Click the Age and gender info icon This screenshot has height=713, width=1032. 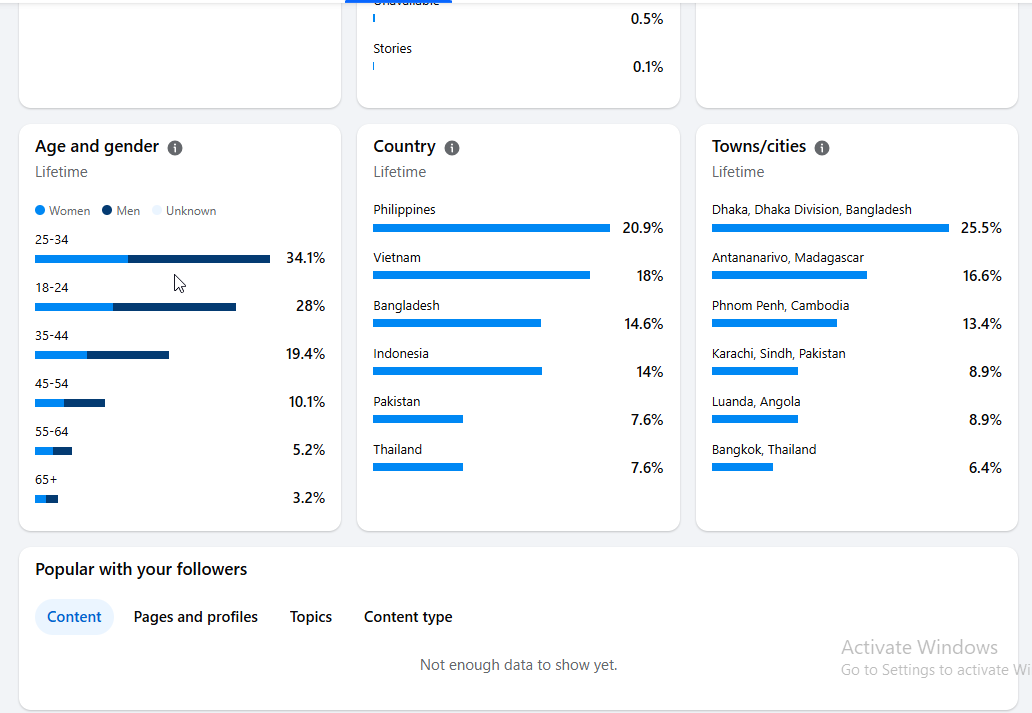[x=174, y=147]
